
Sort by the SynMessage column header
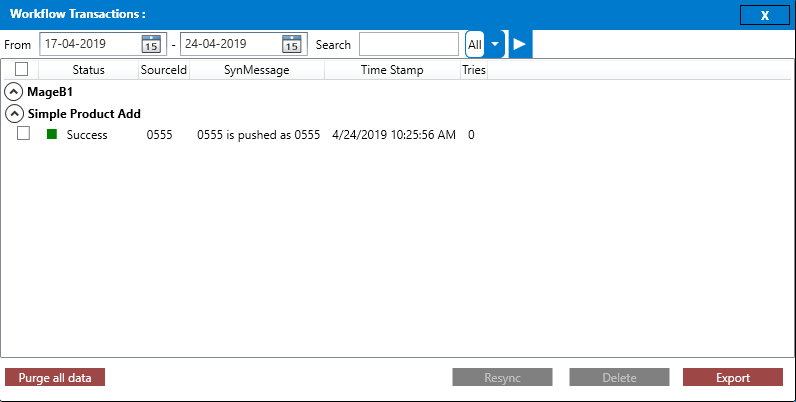(x=256, y=70)
